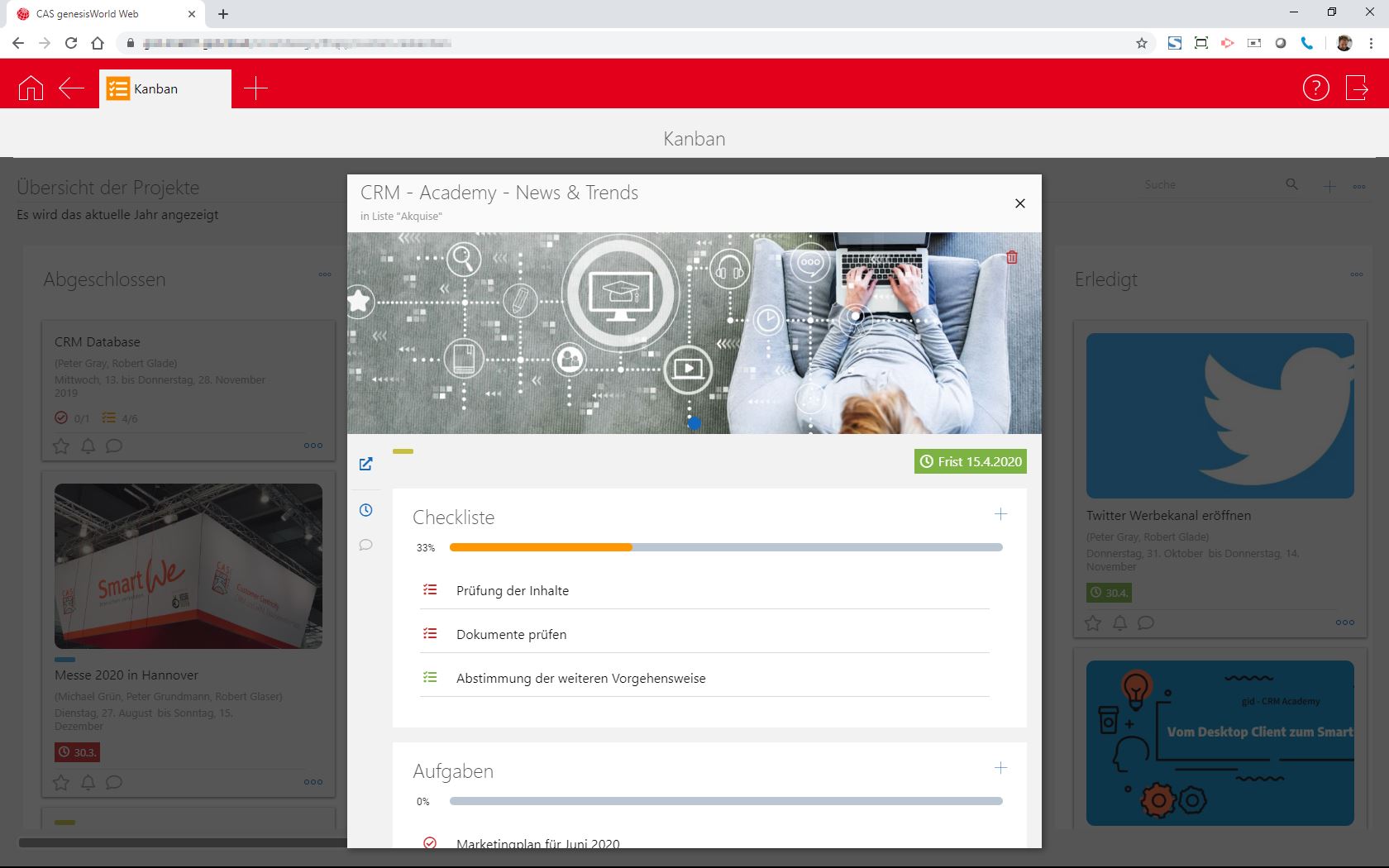Image resolution: width=1389 pixels, height=868 pixels.
Task: Open Abstimmung der weiteren Vorgehensweise entry
Action: coord(581,678)
